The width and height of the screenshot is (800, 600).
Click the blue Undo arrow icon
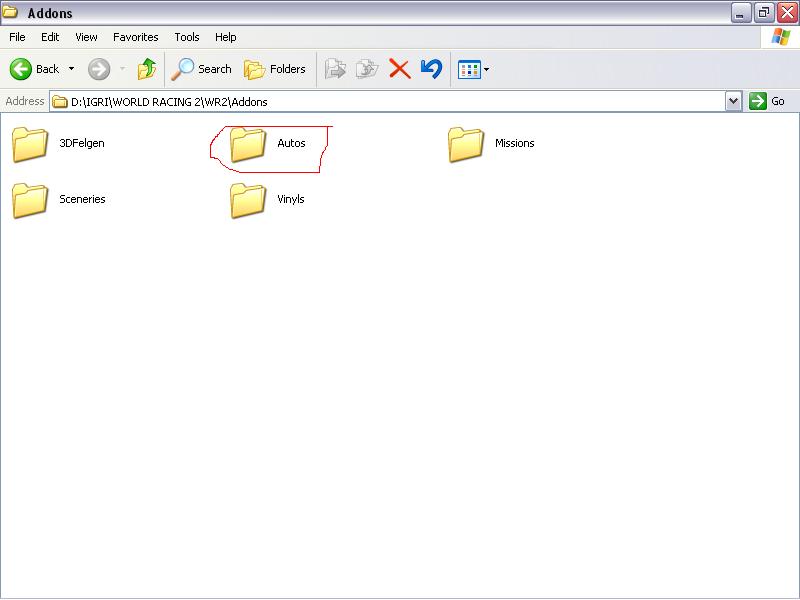(431, 69)
